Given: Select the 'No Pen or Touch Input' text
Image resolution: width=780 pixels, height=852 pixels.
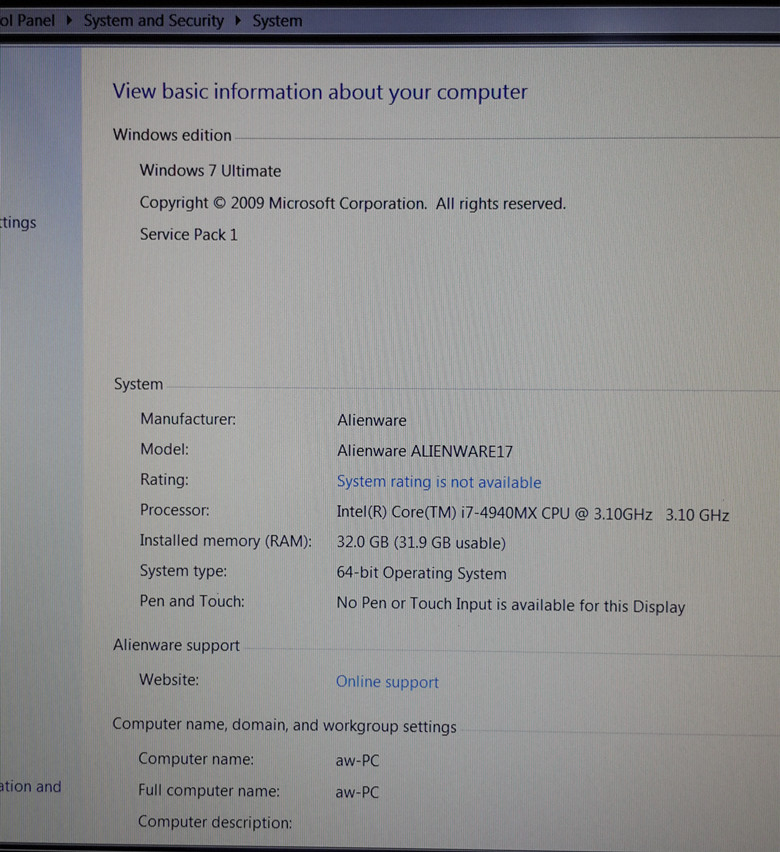Looking at the screenshot, I should (x=511, y=605).
